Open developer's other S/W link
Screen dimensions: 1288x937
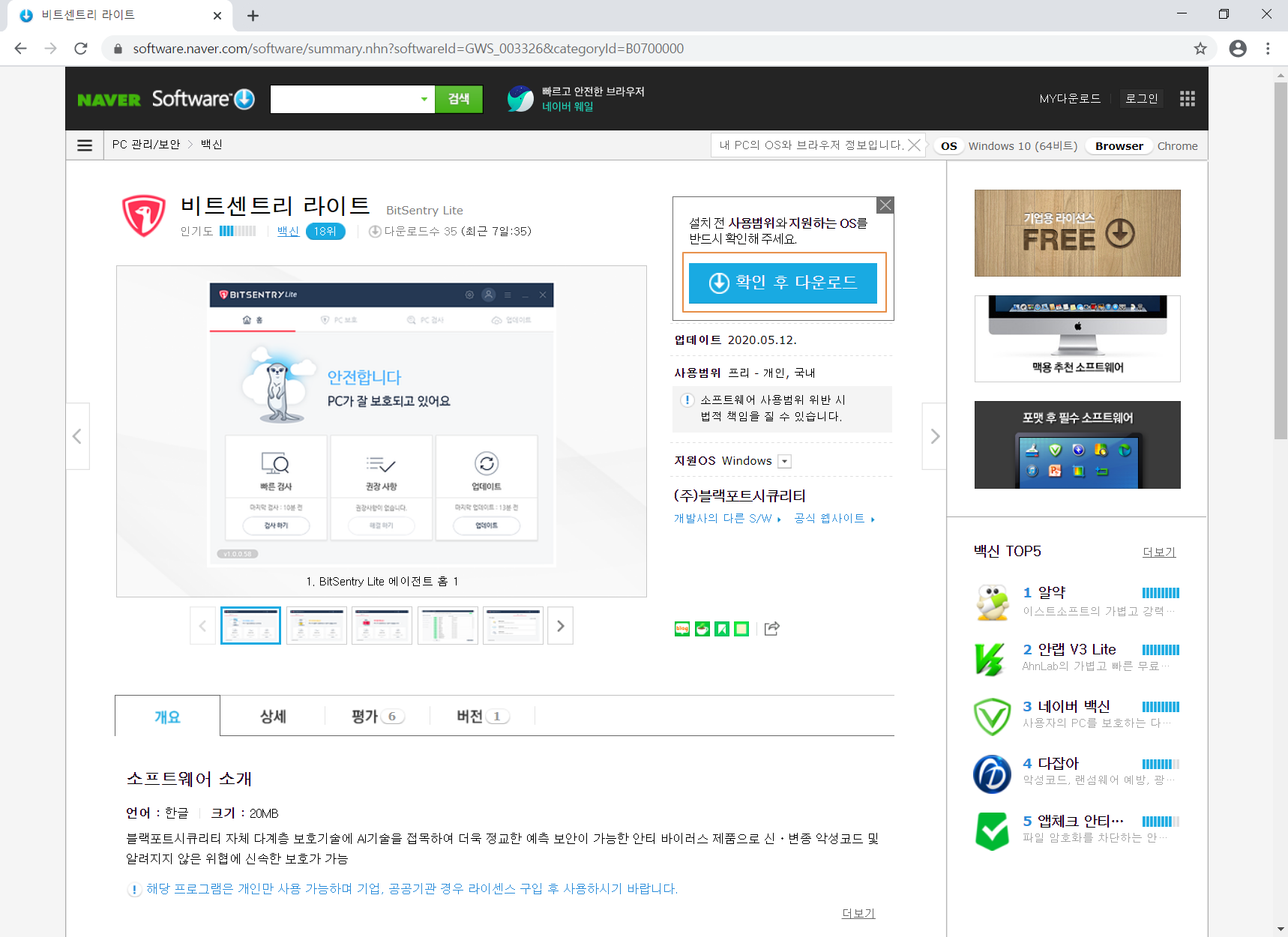tap(726, 519)
